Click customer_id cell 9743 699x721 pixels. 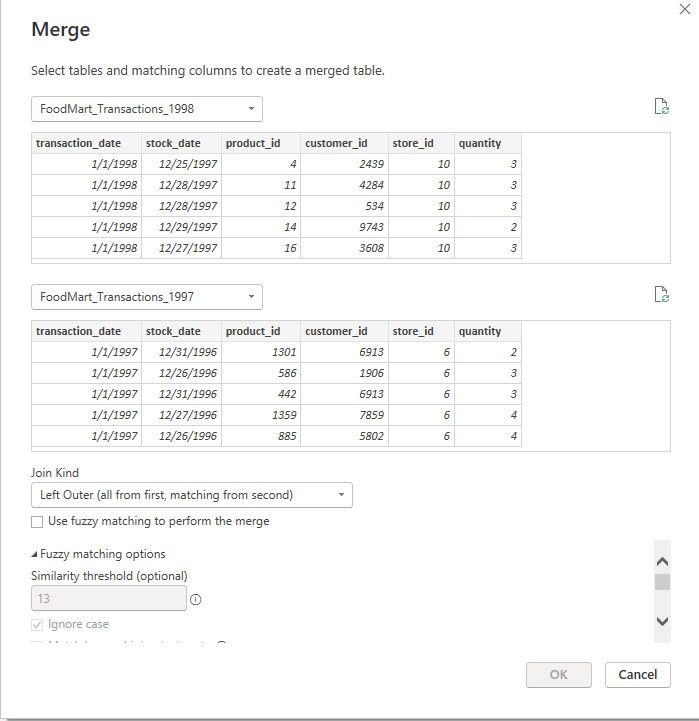tap(344, 227)
